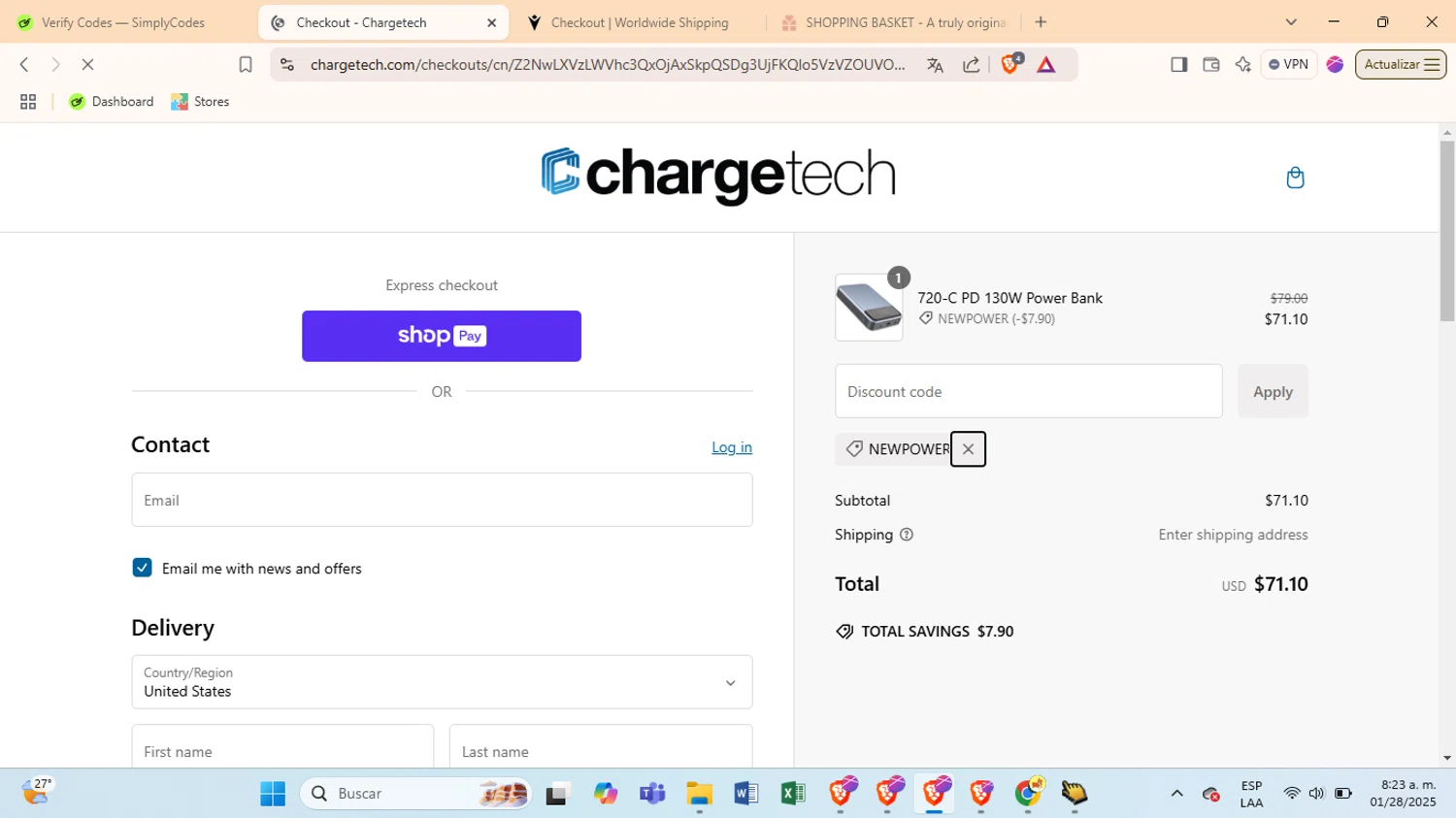Click the Apply discount button
Viewport: 1456px width, 818px height.
1273,391
